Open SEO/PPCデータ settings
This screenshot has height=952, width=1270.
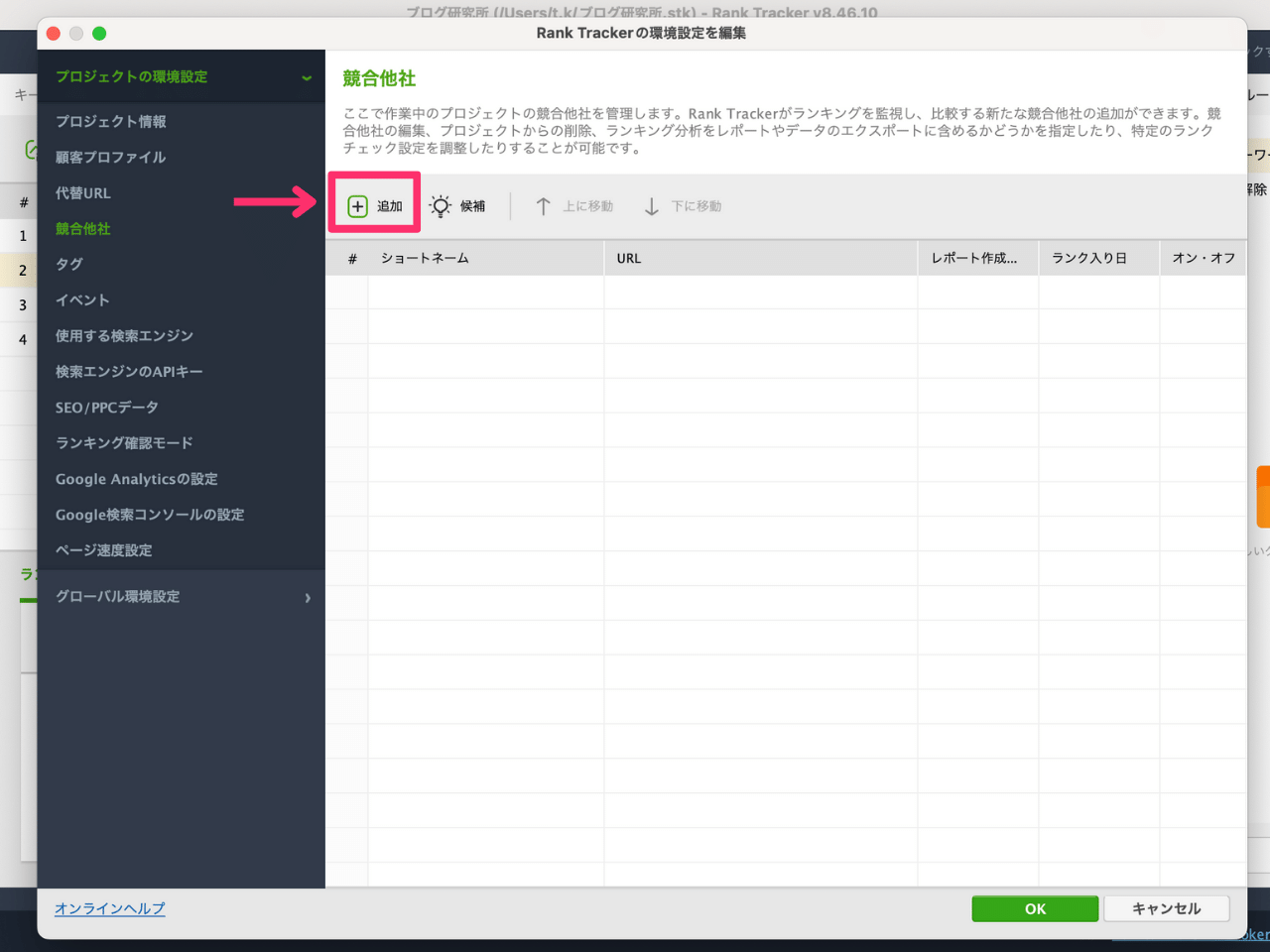click(107, 407)
